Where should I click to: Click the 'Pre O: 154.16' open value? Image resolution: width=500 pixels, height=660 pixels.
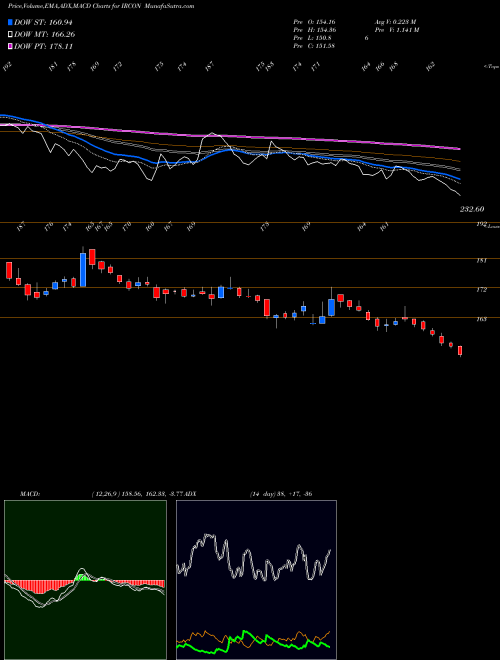[314, 22]
